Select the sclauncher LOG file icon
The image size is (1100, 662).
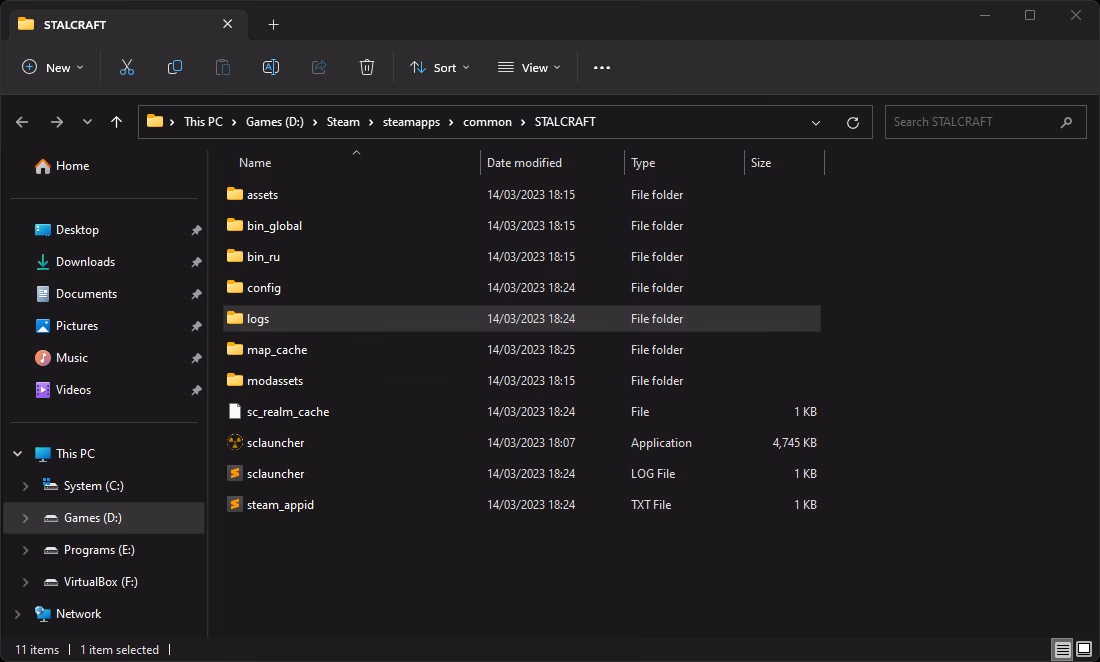pos(234,473)
